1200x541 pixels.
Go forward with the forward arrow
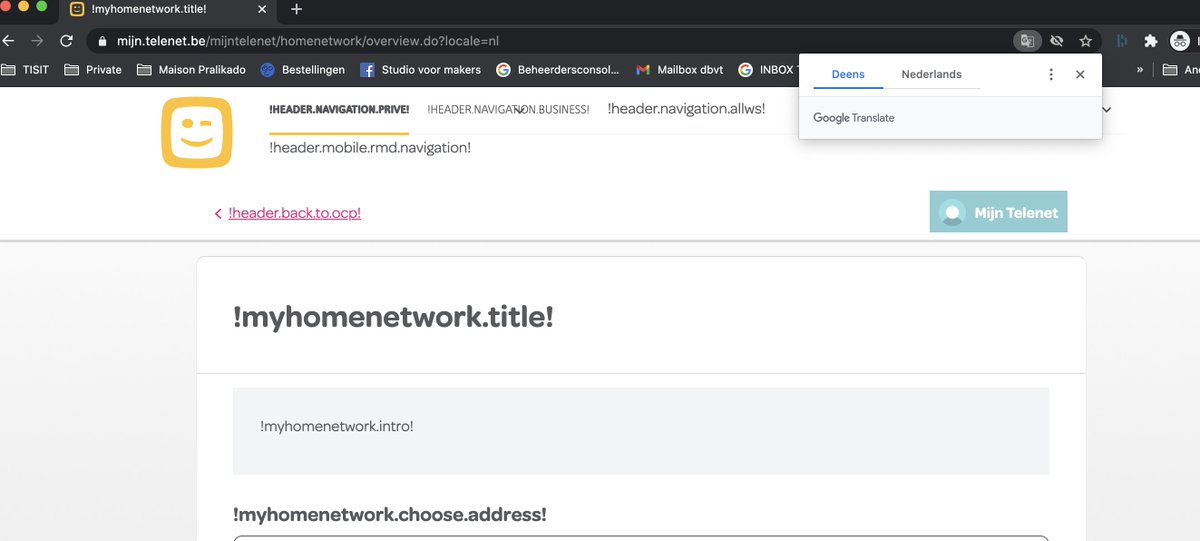[37, 41]
